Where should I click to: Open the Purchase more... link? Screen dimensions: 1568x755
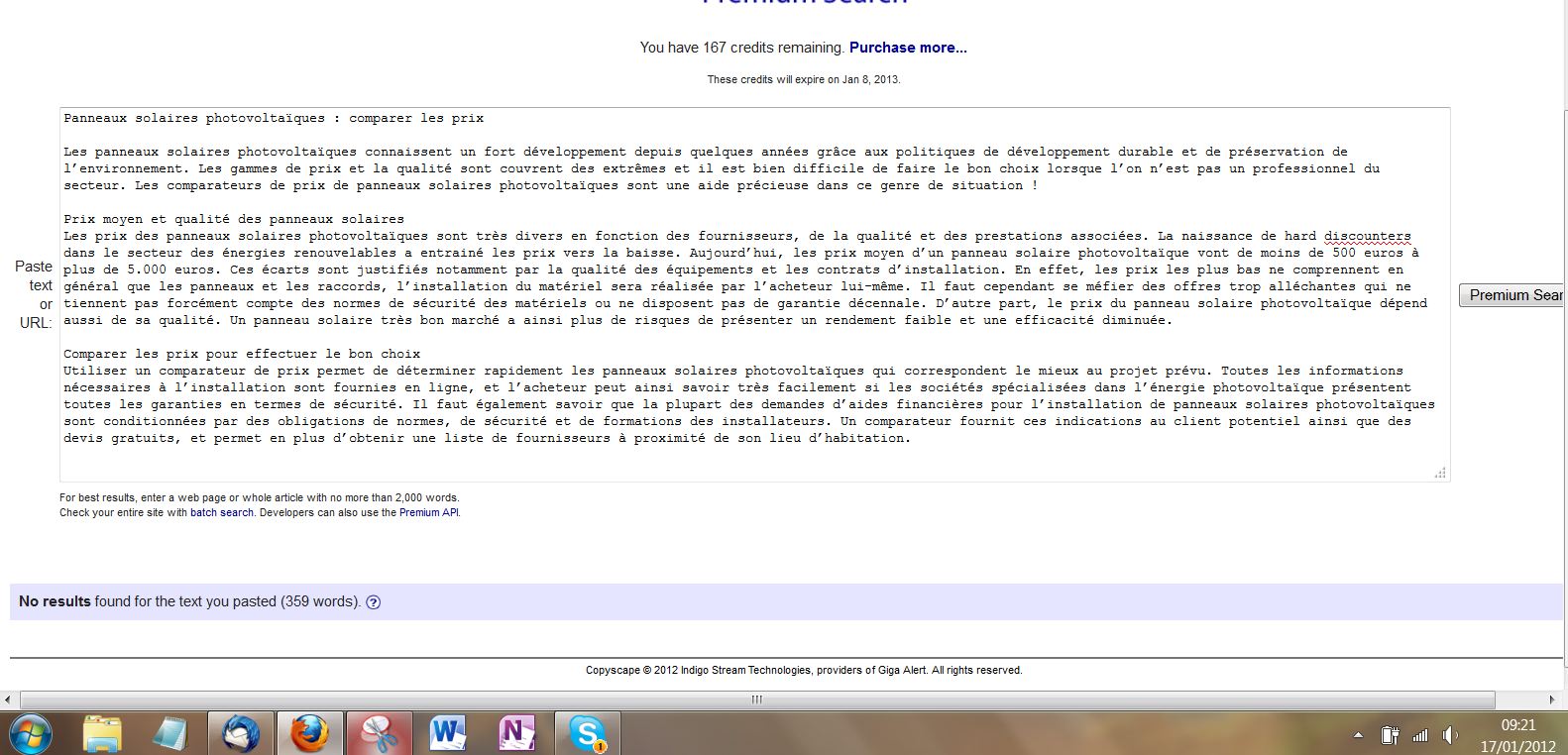pyautogui.click(x=908, y=48)
